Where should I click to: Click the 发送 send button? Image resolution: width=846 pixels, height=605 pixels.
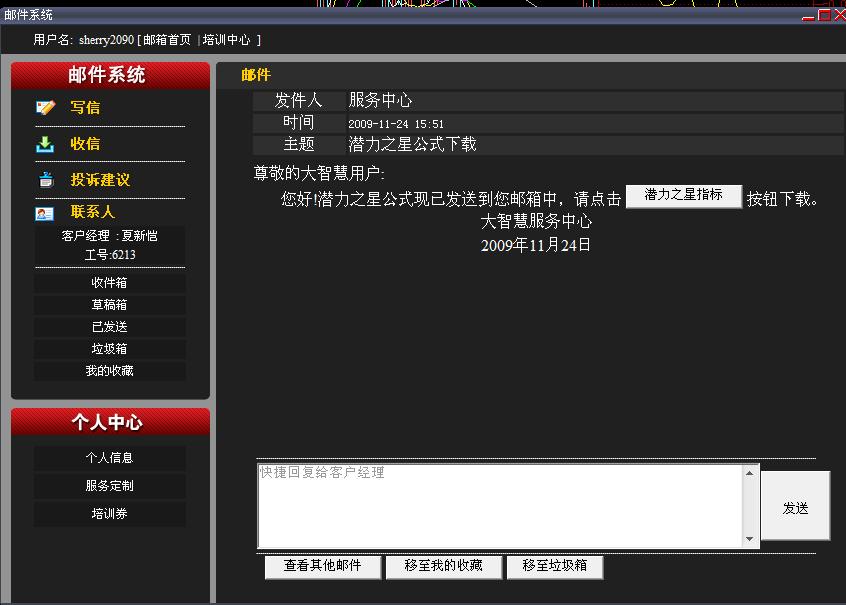click(795, 507)
